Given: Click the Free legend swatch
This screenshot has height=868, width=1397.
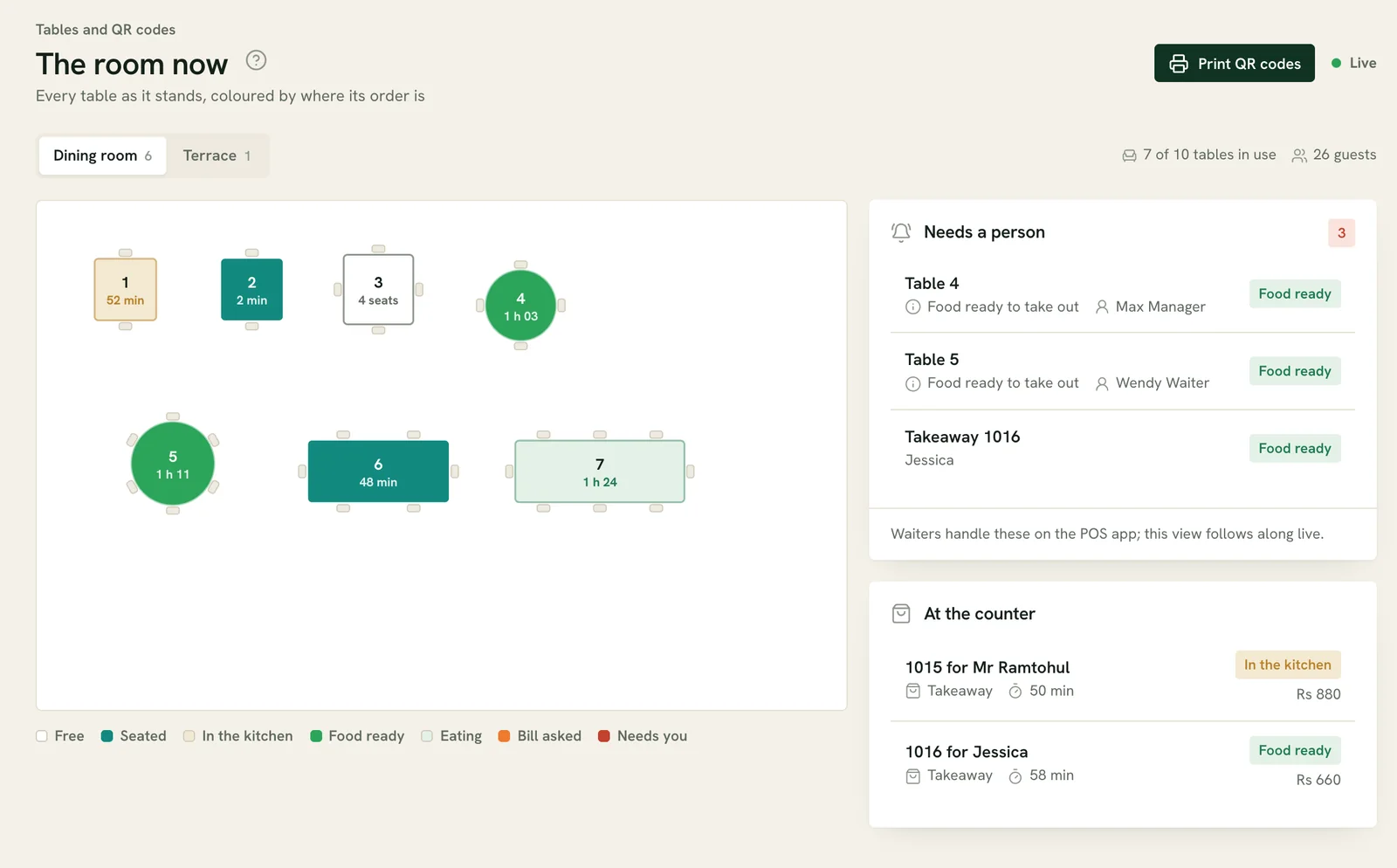Looking at the screenshot, I should (x=42, y=736).
